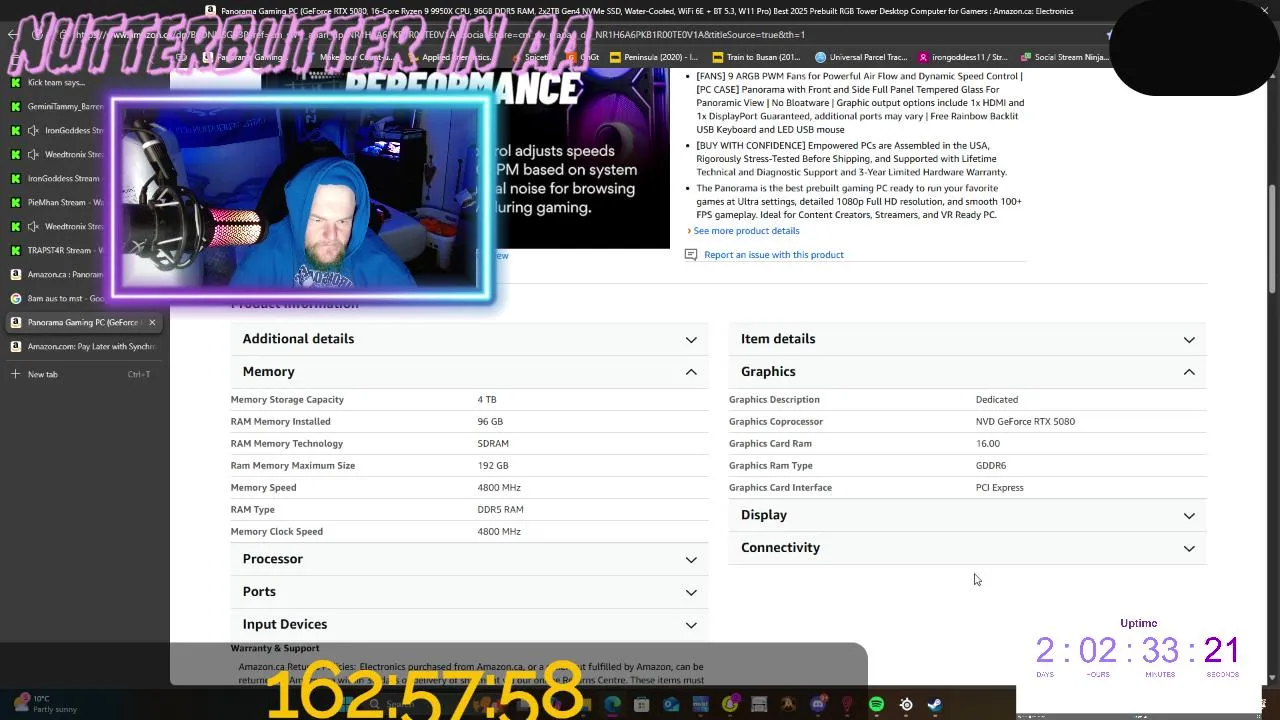
Task: Unmute the IronGoddess Stream tab speaker icon
Action: [33, 130]
